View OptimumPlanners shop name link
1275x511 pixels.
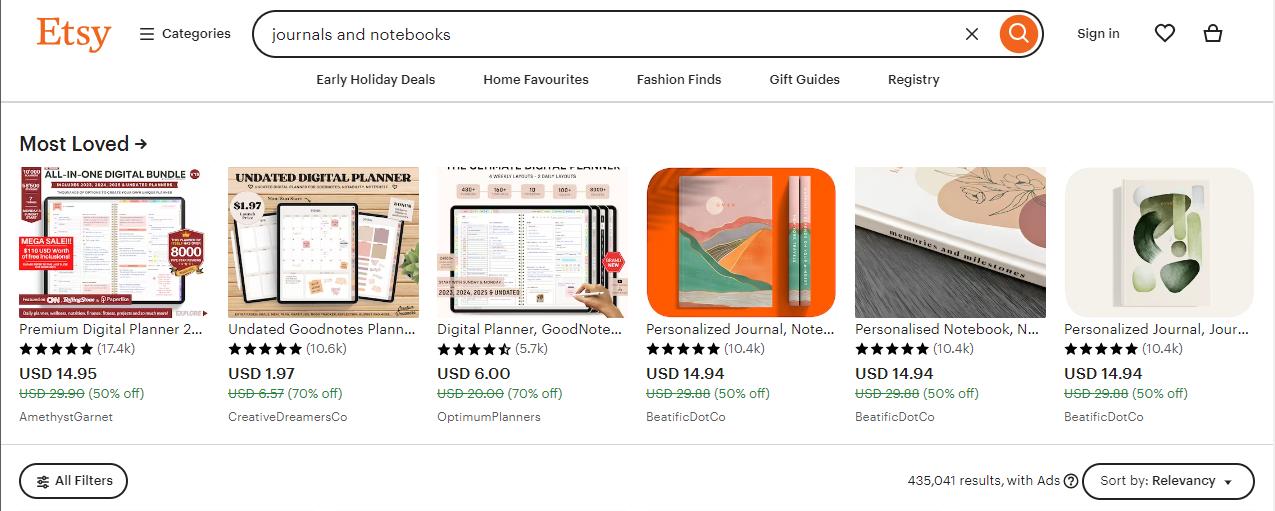489,417
